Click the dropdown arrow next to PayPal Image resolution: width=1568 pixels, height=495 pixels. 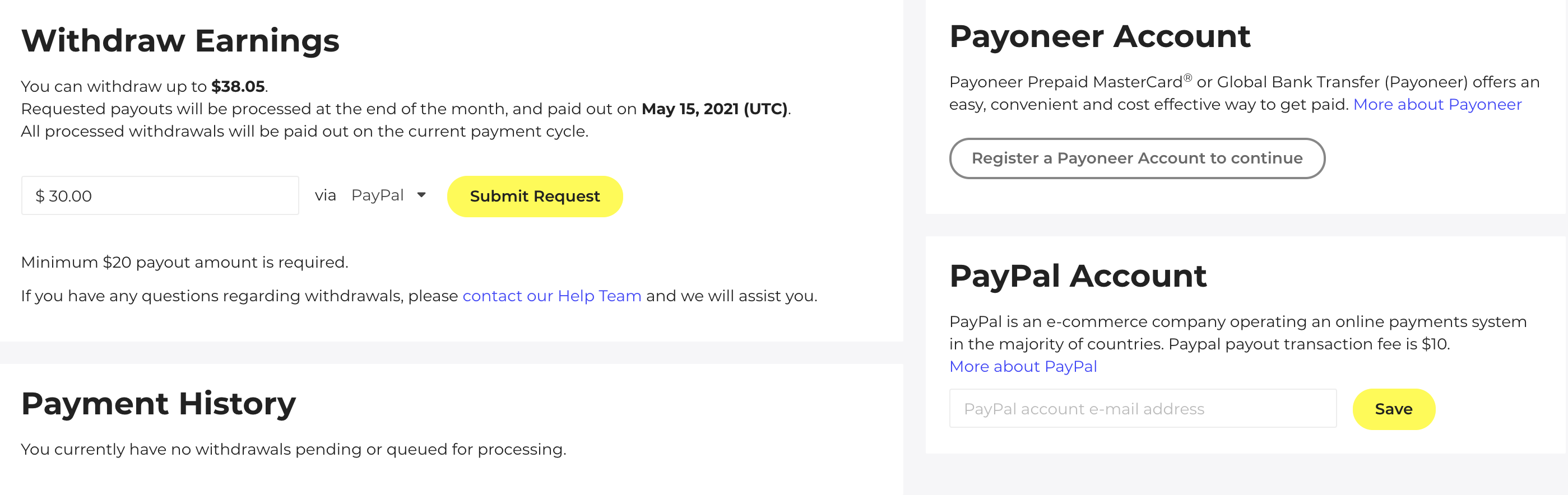coord(421,195)
